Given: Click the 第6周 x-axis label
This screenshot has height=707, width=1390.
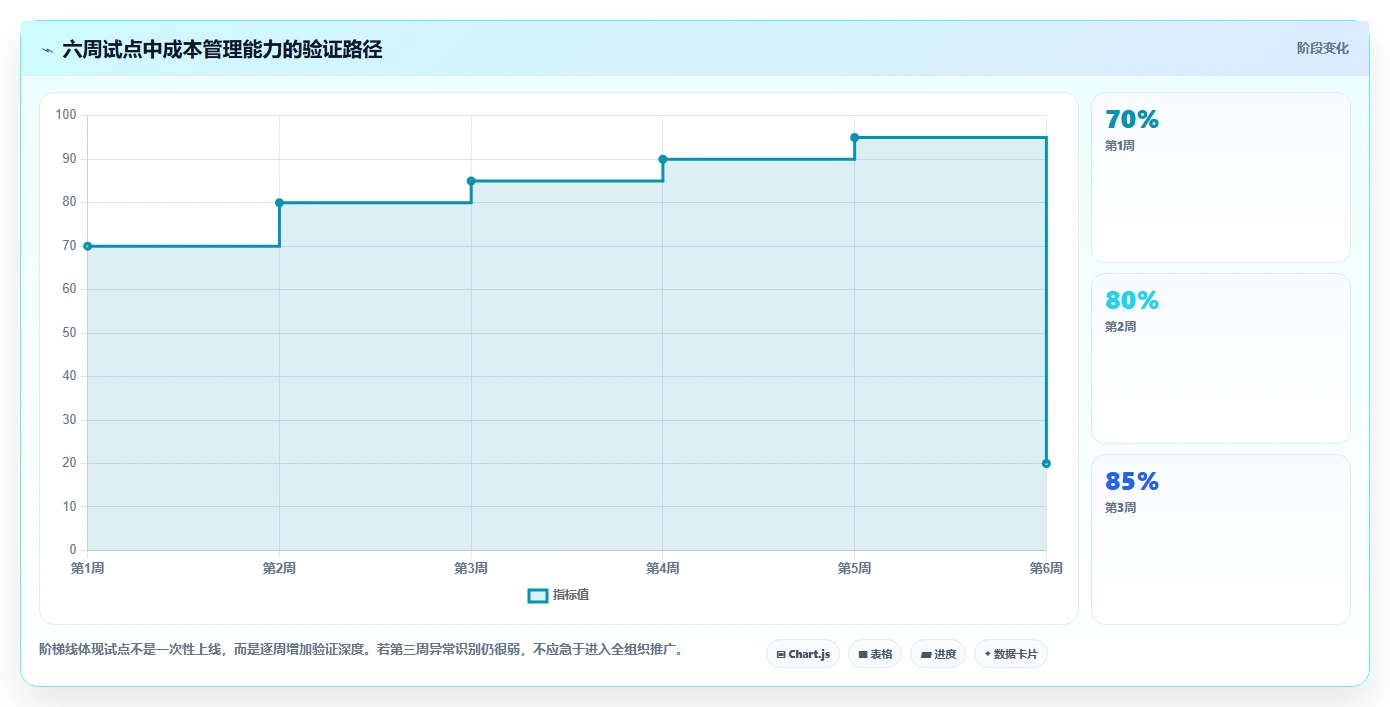Looking at the screenshot, I should tap(1046, 568).
